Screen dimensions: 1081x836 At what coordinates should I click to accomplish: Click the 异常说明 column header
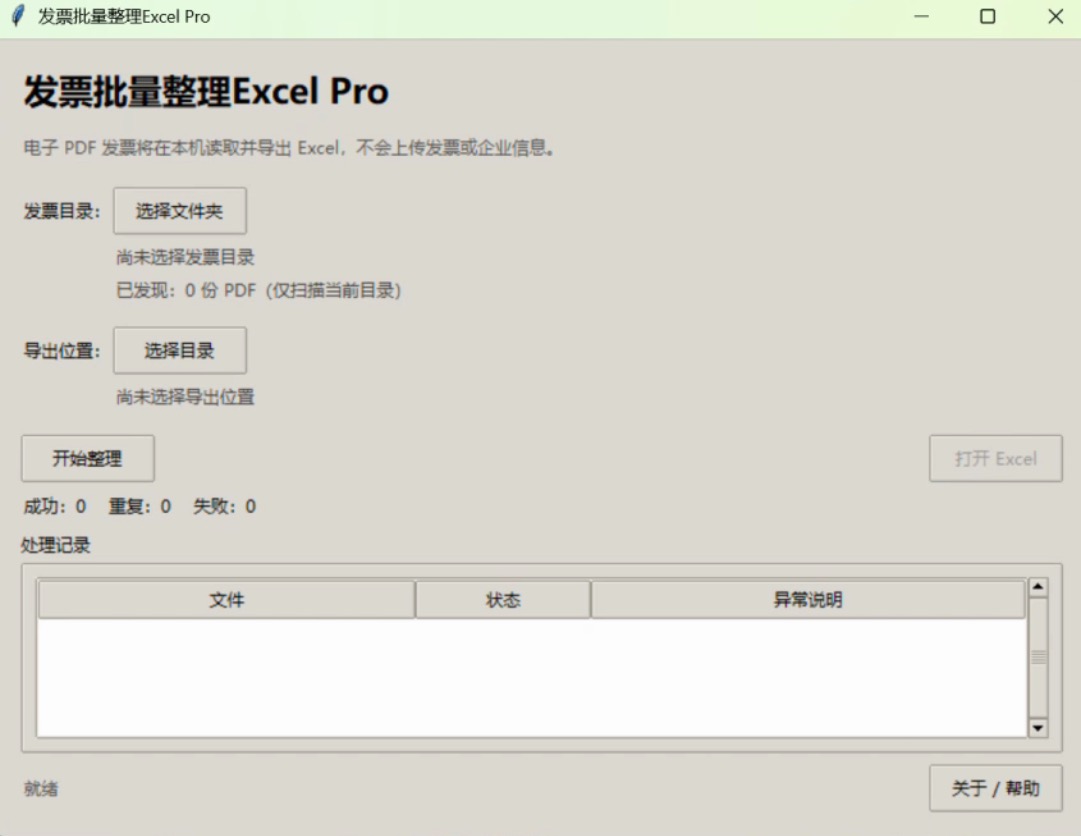coord(808,600)
